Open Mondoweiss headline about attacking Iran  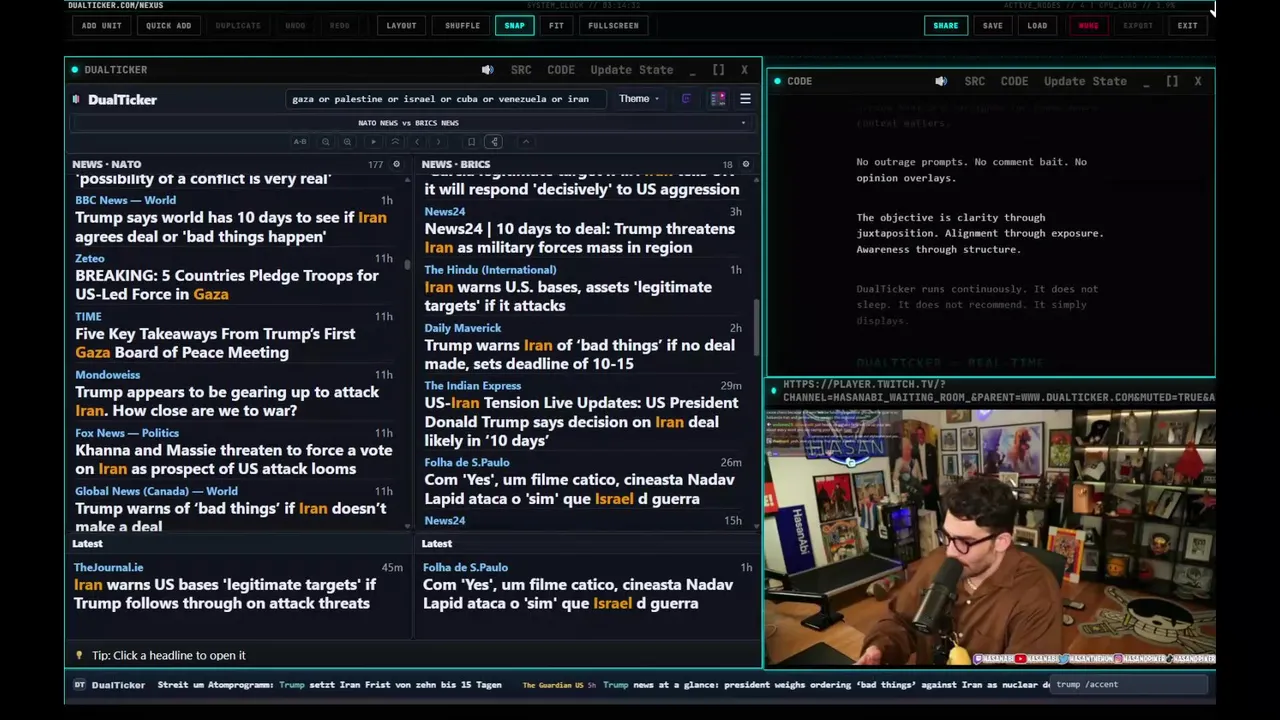[227, 401]
